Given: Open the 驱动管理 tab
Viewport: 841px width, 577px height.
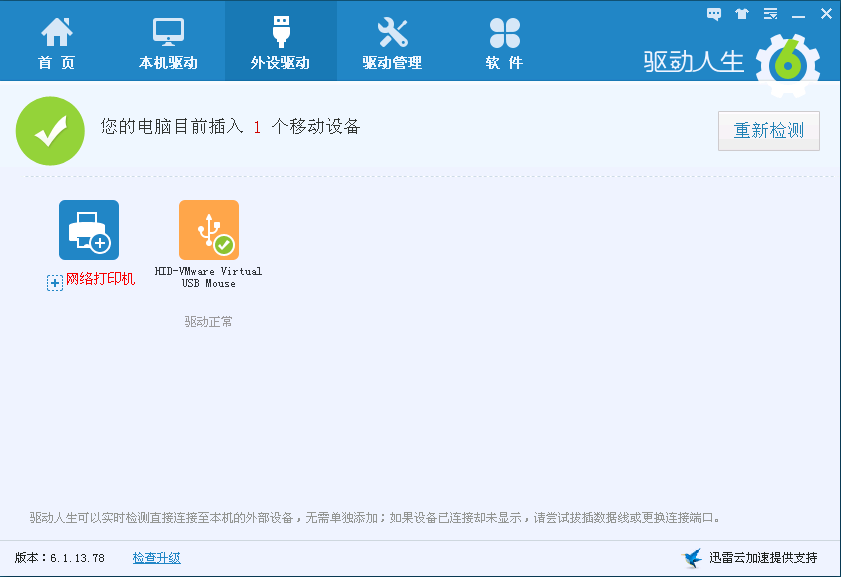Looking at the screenshot, I should click(x=392, y=43).
